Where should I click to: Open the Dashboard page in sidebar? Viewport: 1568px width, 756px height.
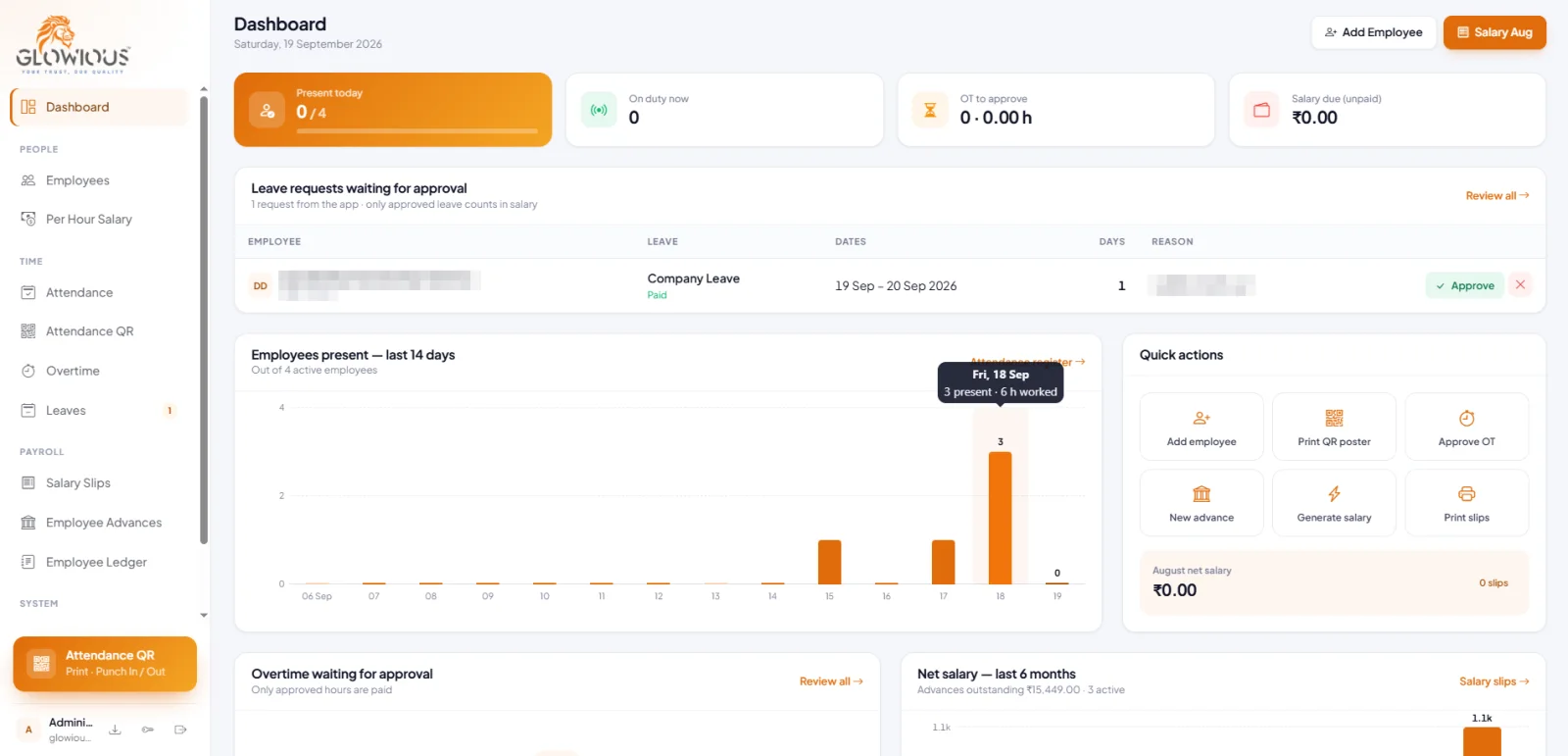coord(99,107)
